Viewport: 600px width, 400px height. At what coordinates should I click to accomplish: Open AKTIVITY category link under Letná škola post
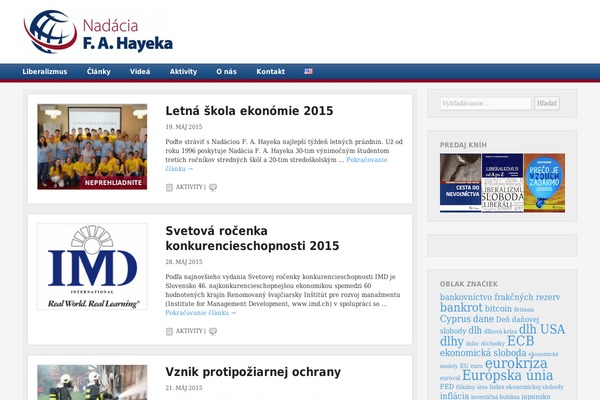click(x=189, y=187)
